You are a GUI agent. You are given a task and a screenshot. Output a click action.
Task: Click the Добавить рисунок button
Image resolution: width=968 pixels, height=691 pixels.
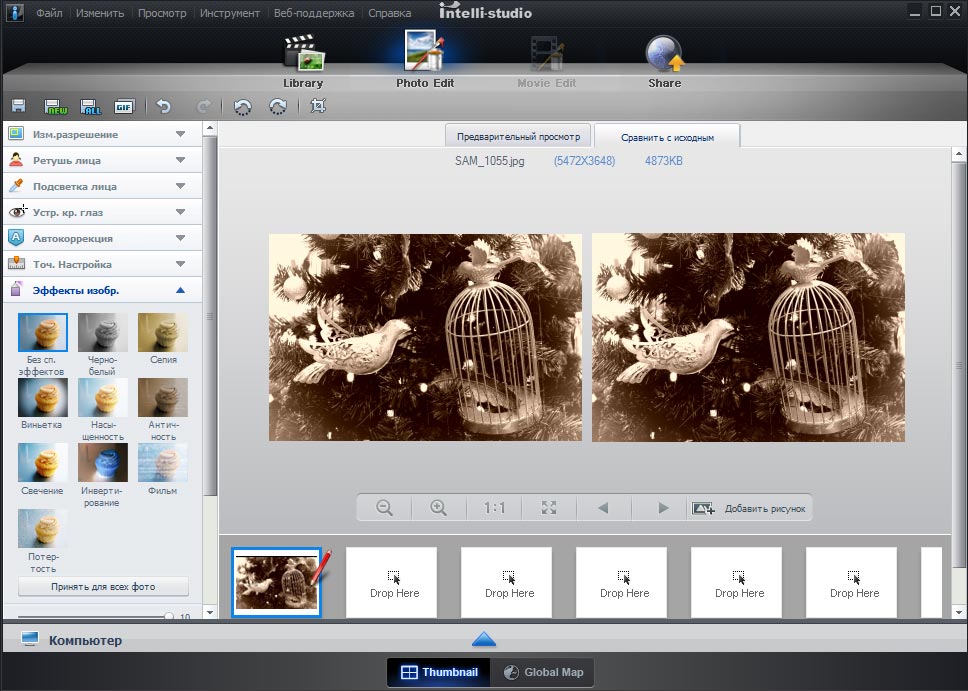(x=750, y=508)
